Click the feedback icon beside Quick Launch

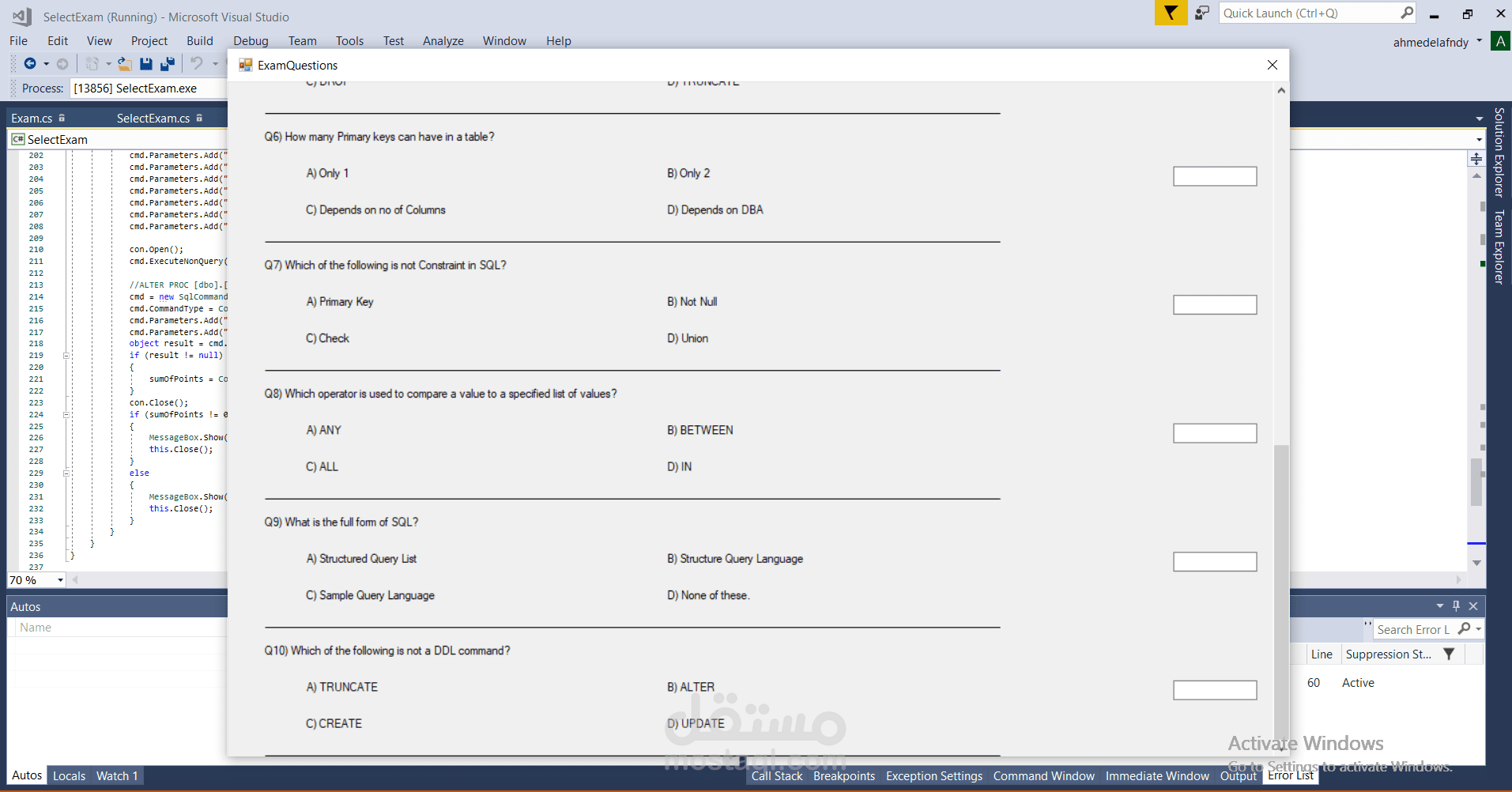[x=1202, y=13]
